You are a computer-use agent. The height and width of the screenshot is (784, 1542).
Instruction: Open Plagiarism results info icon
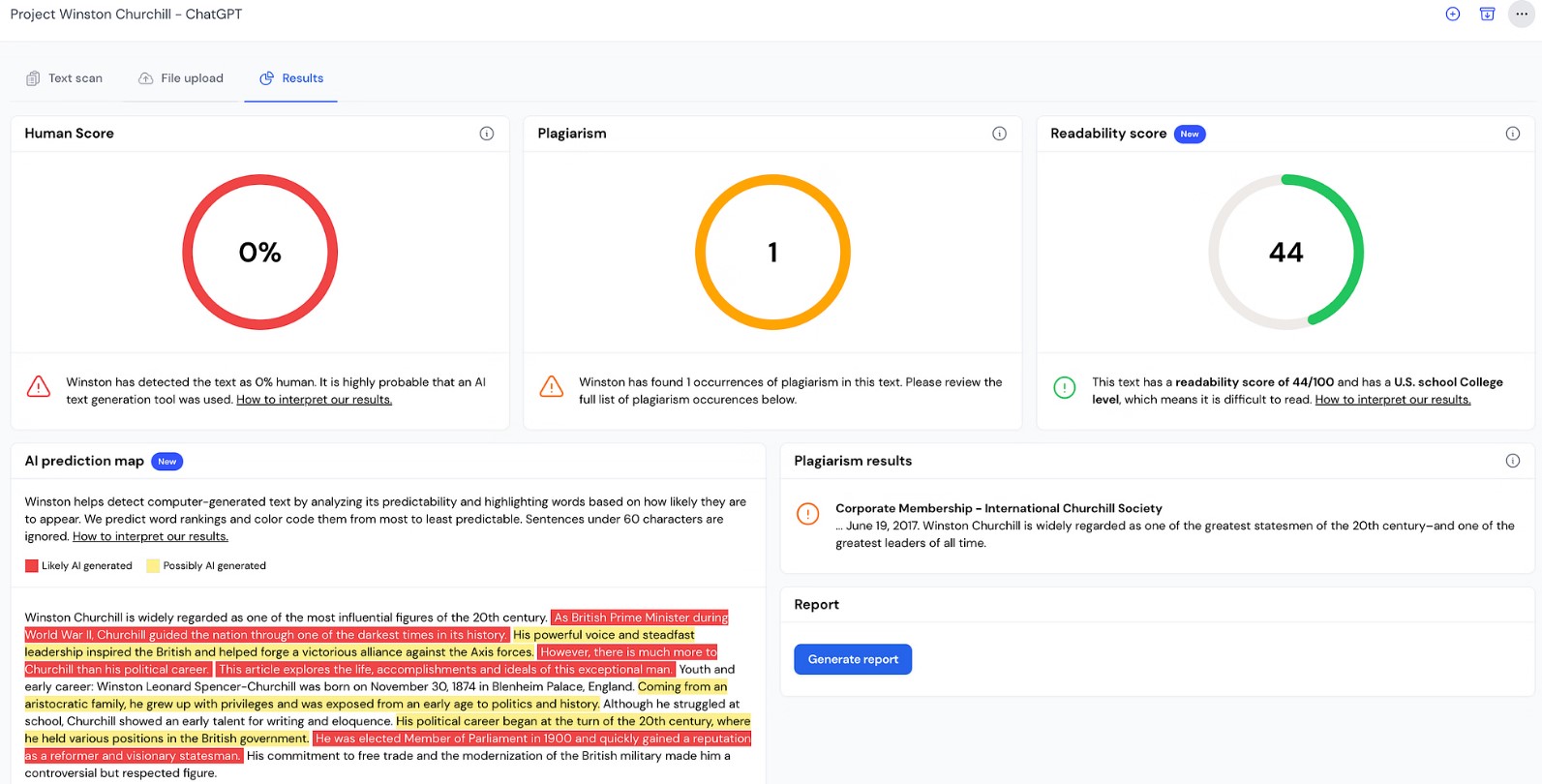pyautogui.click(x=1512, y=461)
